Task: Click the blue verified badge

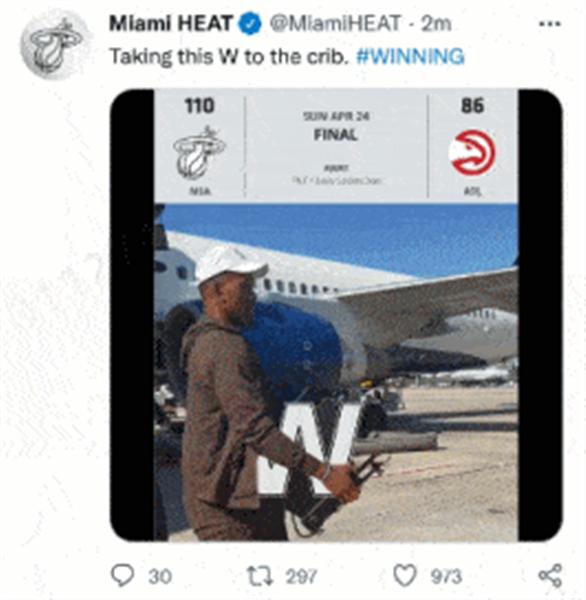Action: 250,24
